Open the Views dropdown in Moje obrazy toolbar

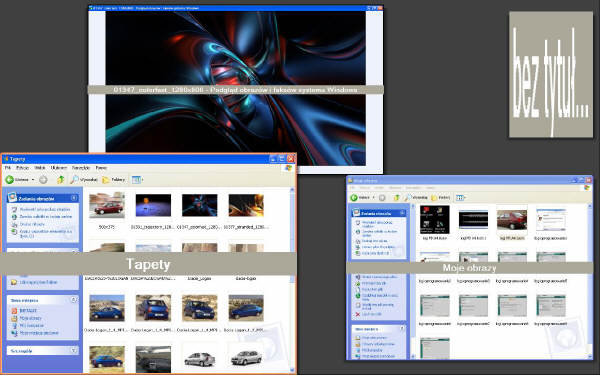461,197
